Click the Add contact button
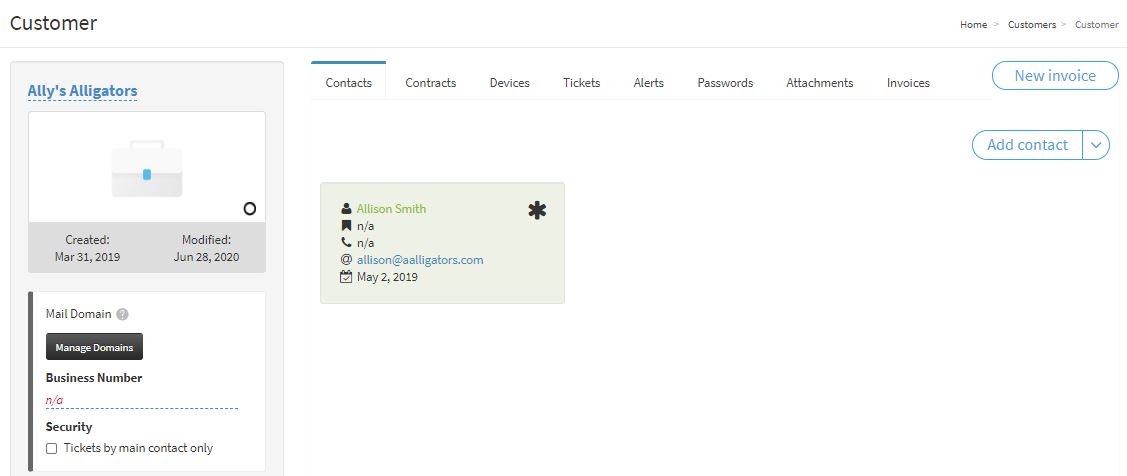The image size is (1127, 476). tap(1027, 145)
